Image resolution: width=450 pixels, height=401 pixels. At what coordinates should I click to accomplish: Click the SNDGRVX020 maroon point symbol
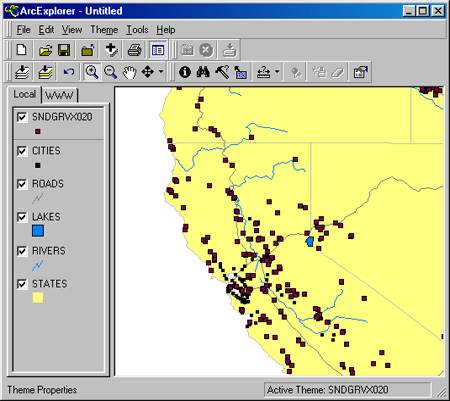[38, 132]
